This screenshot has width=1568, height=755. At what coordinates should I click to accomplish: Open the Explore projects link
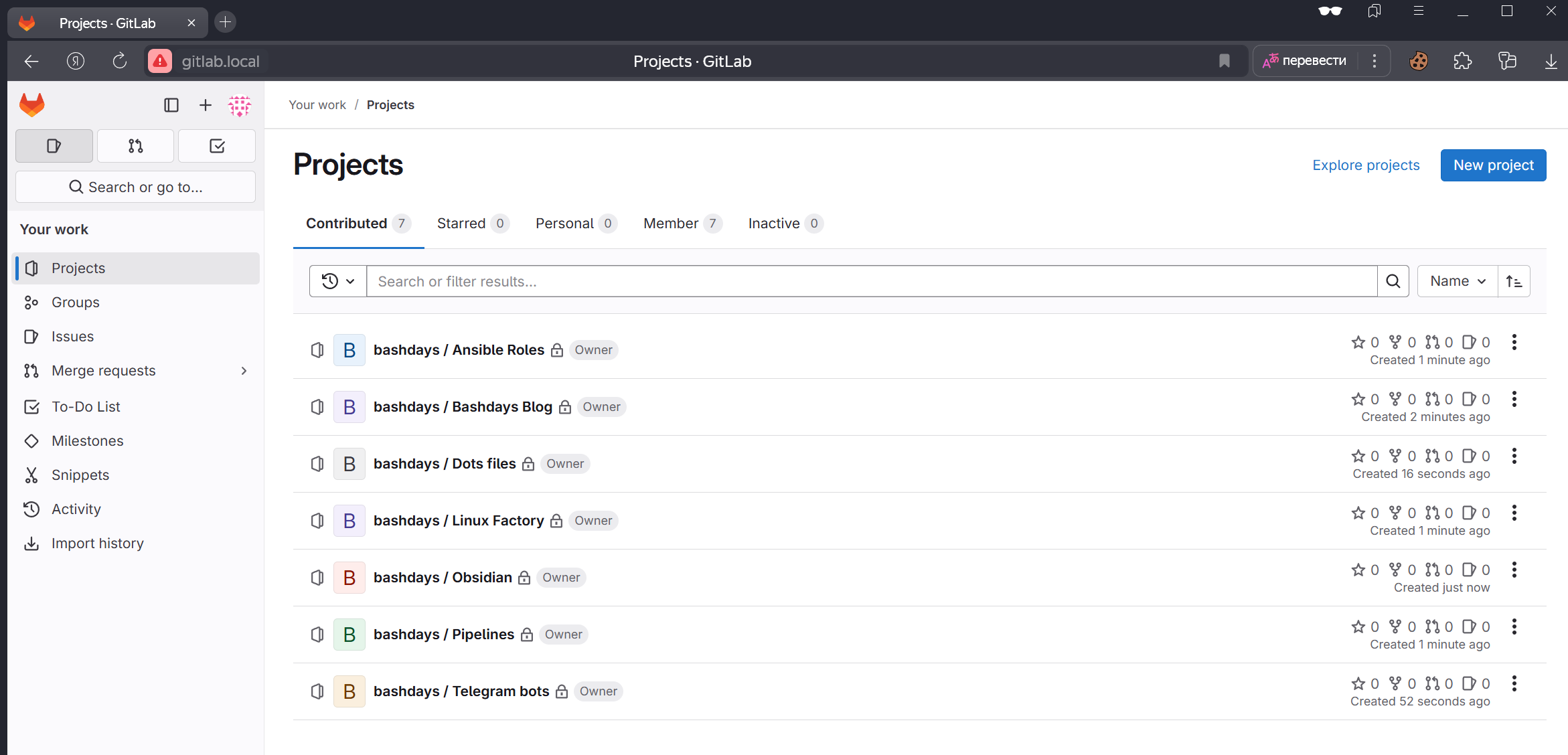point(1366,165)
